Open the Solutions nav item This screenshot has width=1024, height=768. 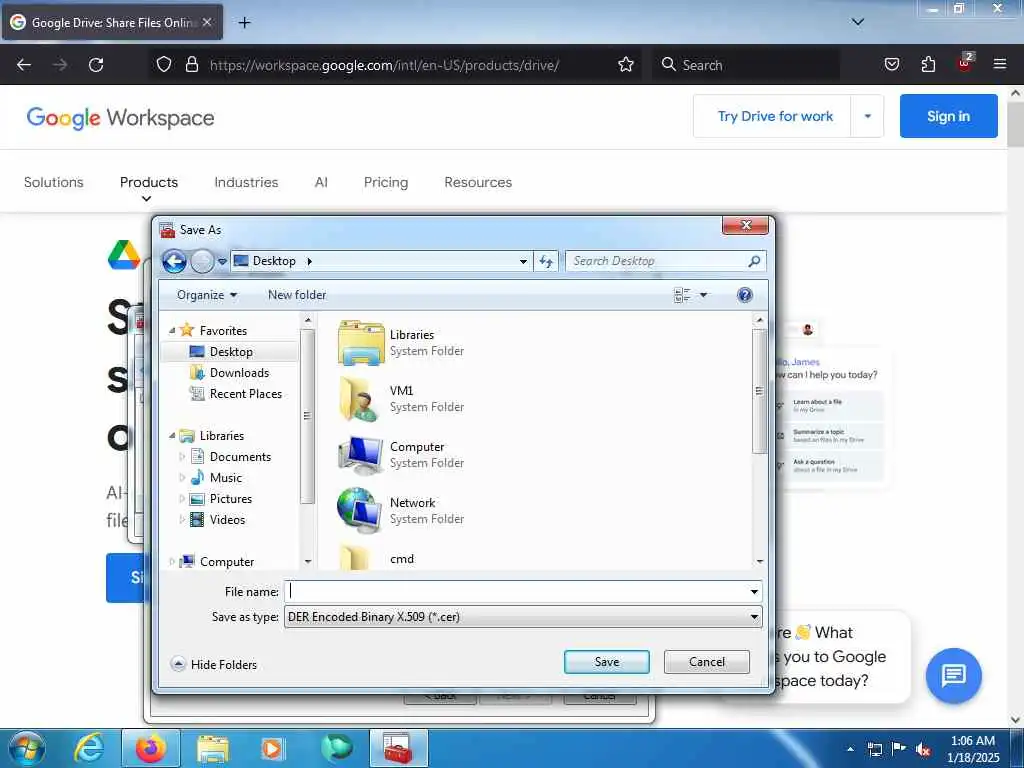pyautogui.click(x=54, y=182)
